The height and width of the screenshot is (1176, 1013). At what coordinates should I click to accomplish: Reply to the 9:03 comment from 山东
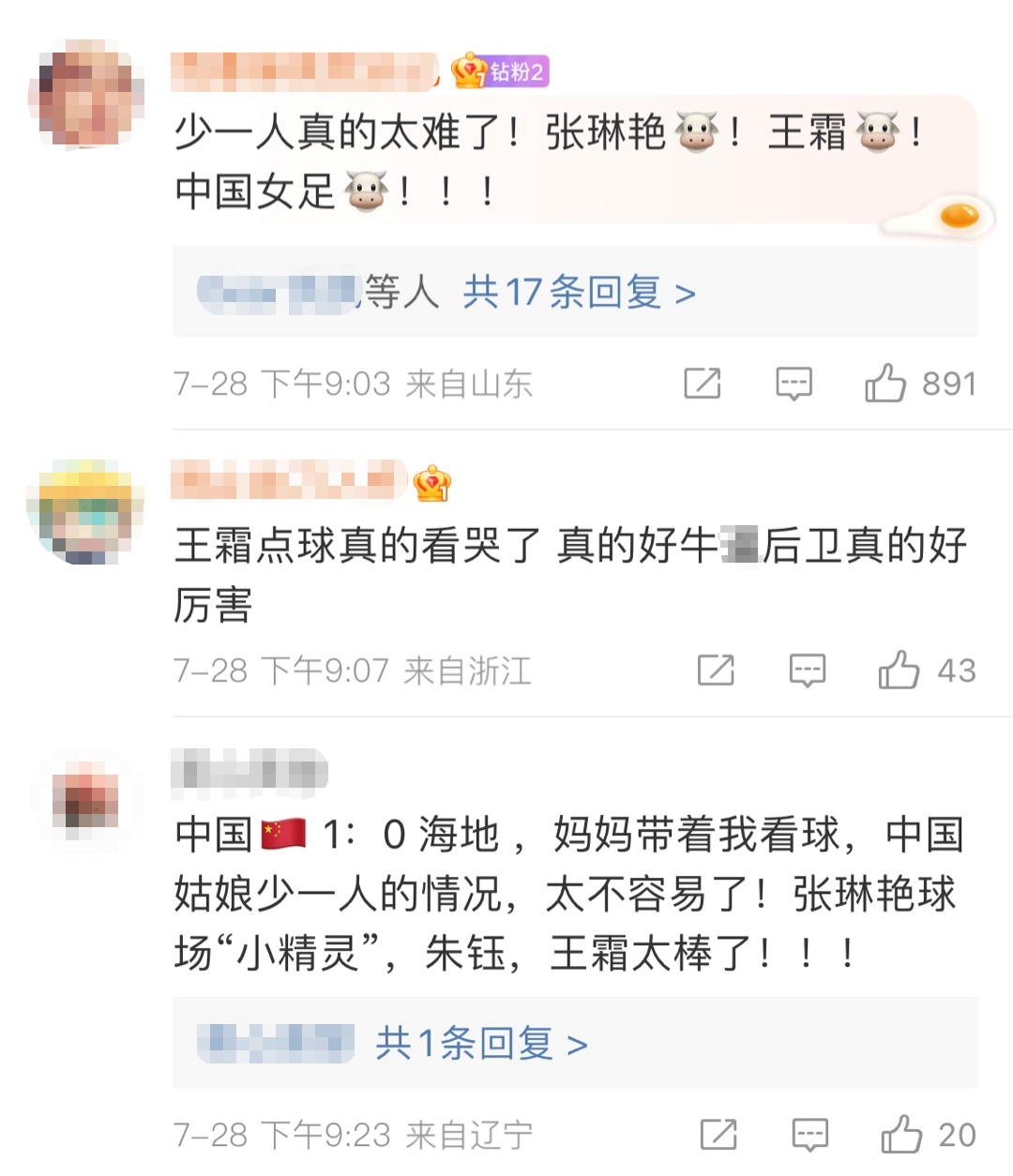pyautogui.click(x=794, y=384)
